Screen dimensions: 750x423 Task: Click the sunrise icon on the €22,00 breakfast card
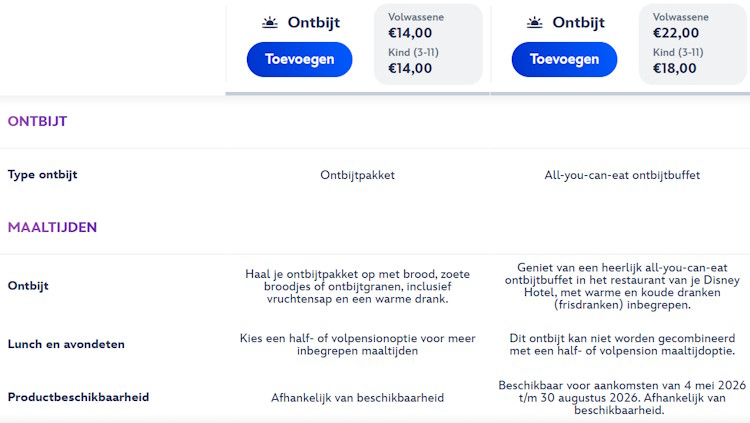(535, 23)
